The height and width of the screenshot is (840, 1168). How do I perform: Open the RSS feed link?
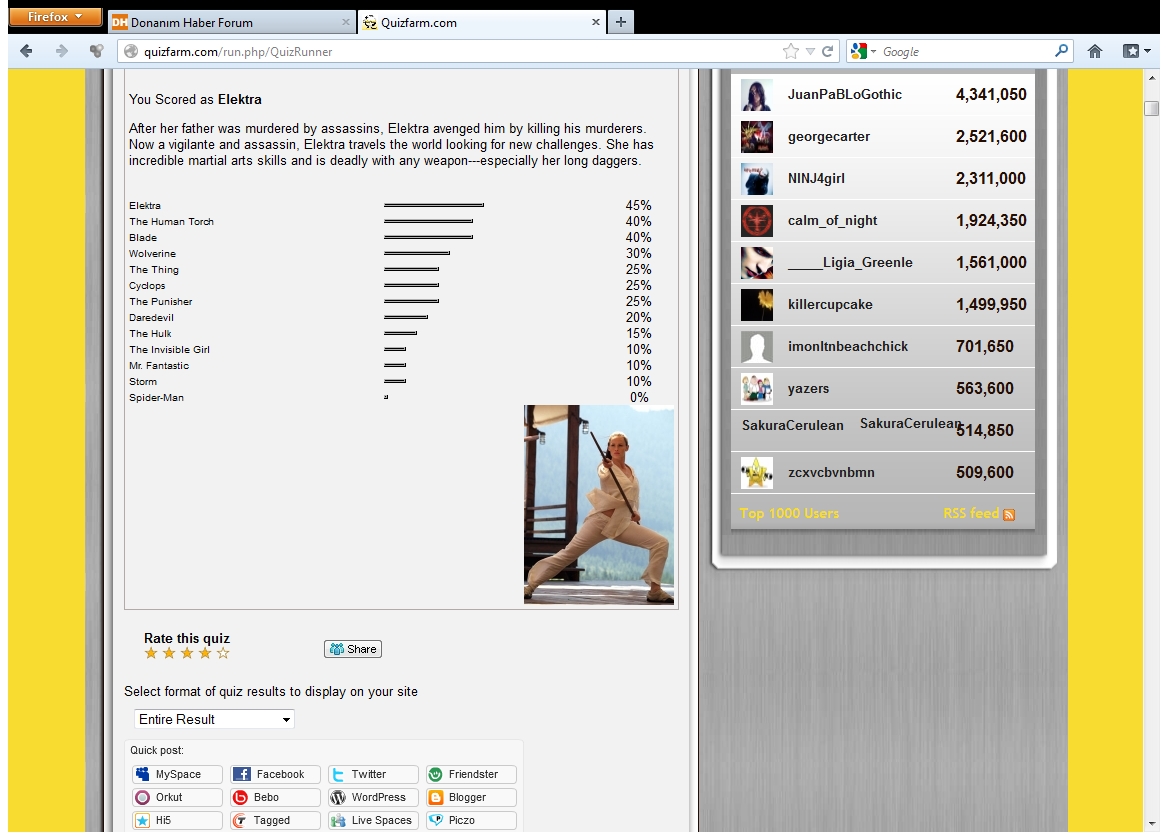[x=979, y=513]
